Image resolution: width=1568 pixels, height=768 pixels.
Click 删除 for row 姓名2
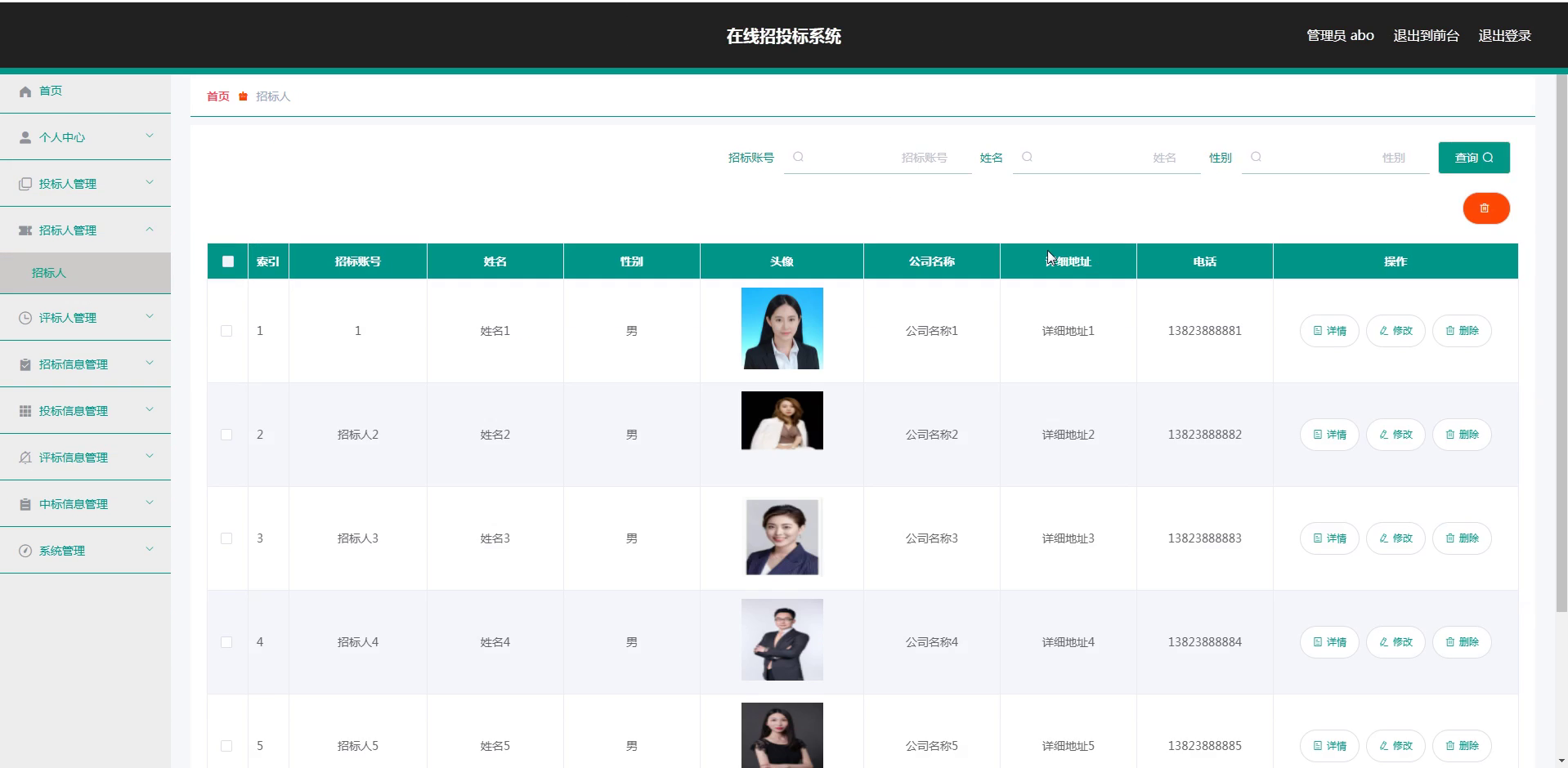coord(1462,435)
